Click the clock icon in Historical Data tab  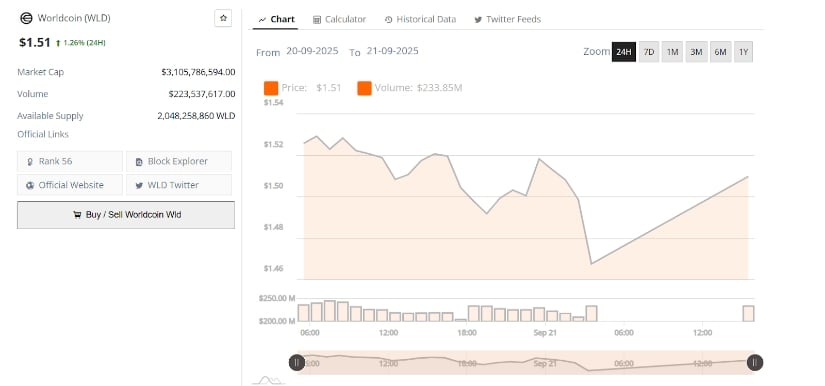(x=388, y=20)
